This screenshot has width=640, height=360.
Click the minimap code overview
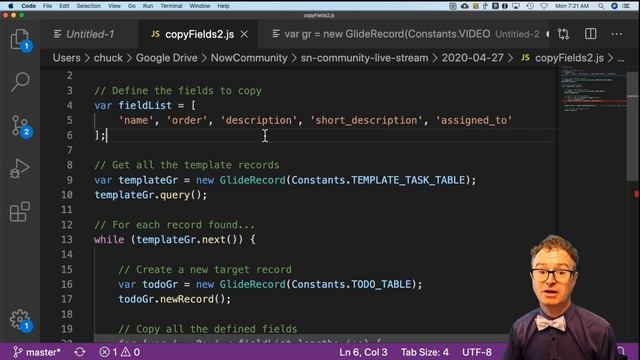coord(593,91)
